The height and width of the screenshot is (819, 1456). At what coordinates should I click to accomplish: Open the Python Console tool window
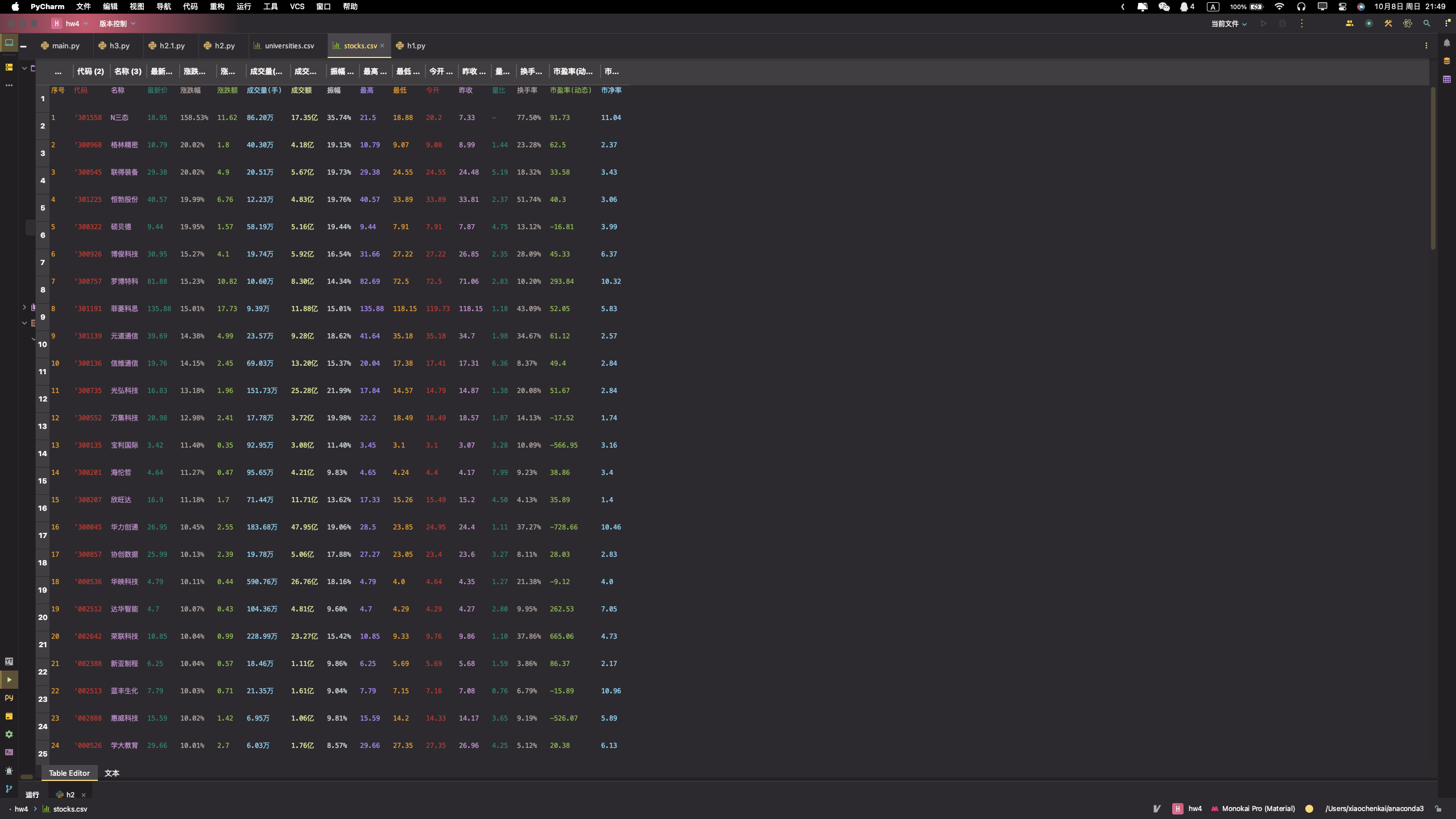click(x=9, y=698)
